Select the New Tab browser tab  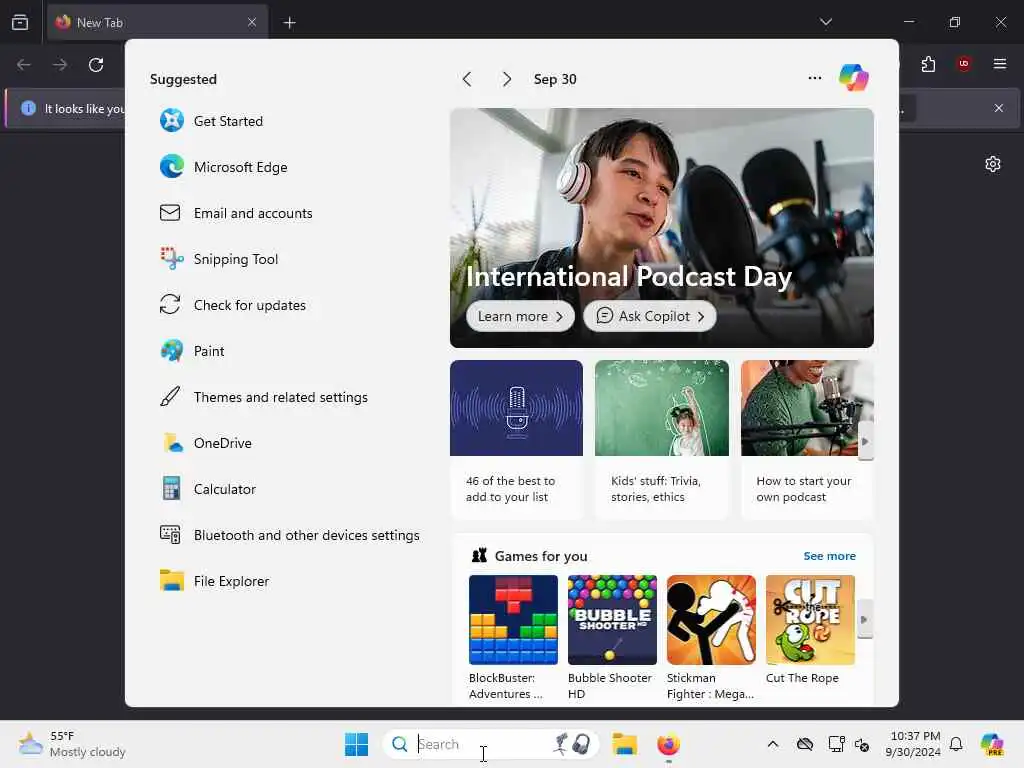pos(157,22)
